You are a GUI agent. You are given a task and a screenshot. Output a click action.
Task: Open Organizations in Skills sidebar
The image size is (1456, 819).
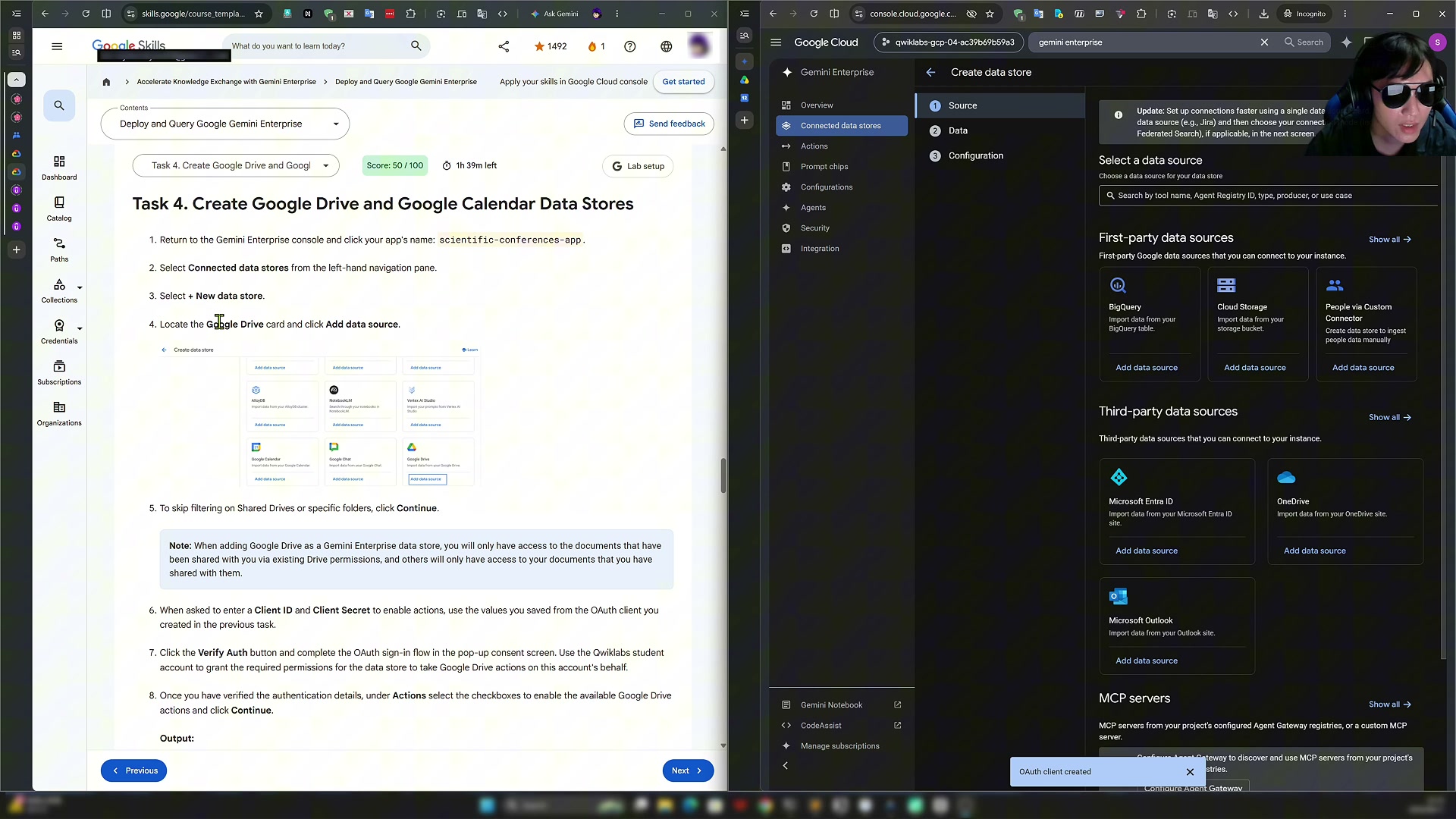coord(59,413)
